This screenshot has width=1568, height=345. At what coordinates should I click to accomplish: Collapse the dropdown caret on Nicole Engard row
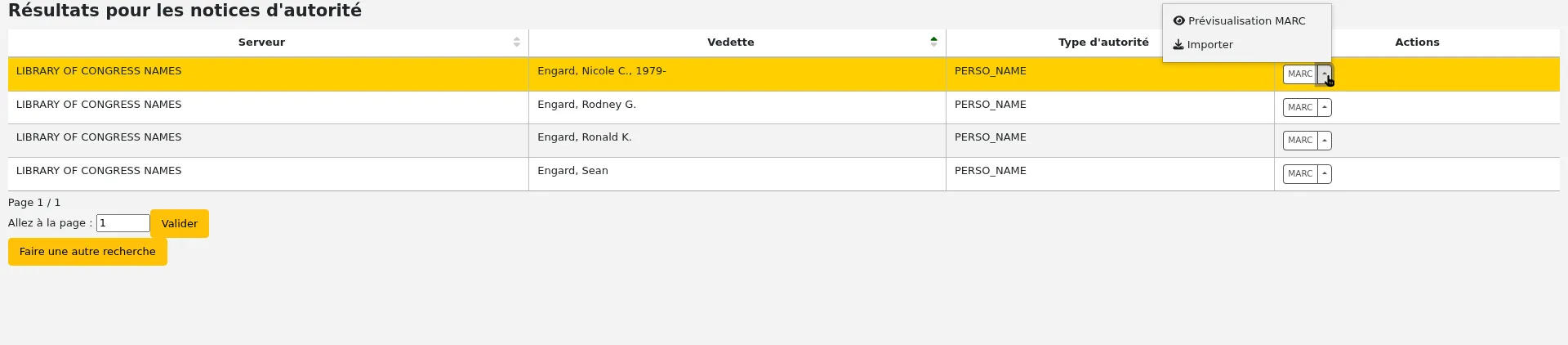tap(1325, 74)
